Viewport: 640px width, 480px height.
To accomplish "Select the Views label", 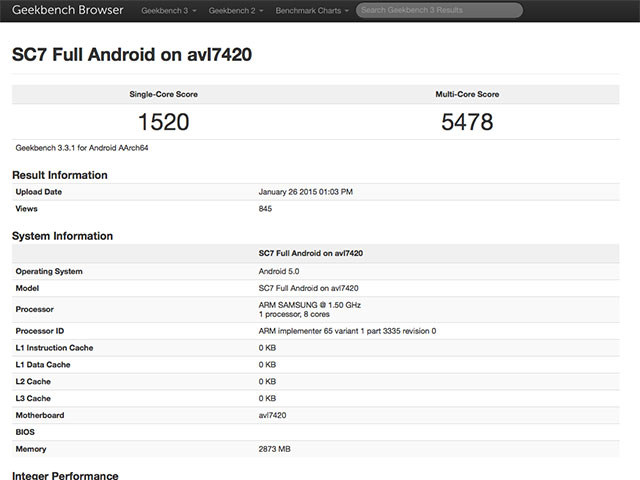I will pyautogui.click(x=27, y=209).
